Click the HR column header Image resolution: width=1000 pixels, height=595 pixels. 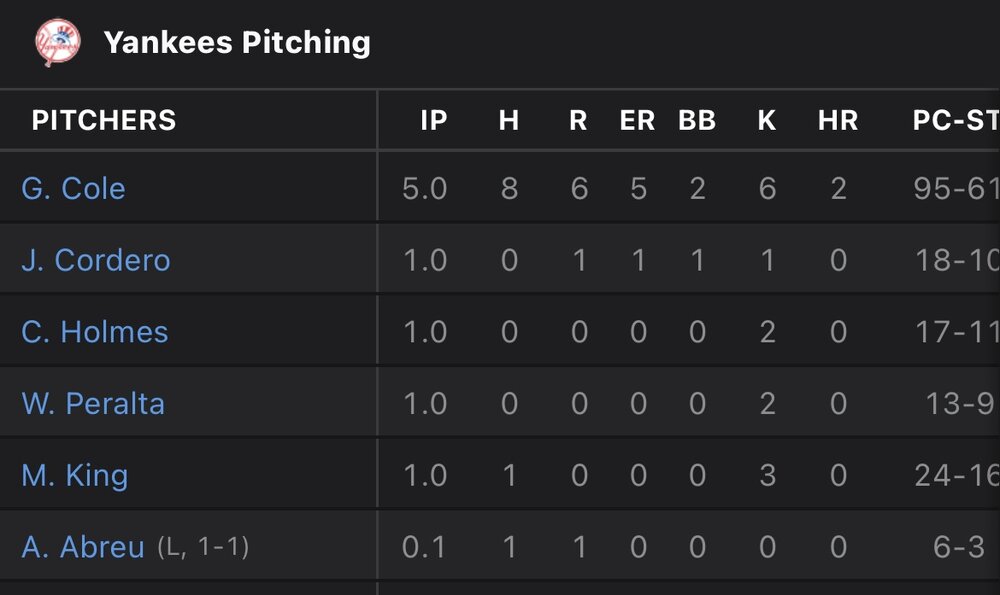click(x=838, y=121)
